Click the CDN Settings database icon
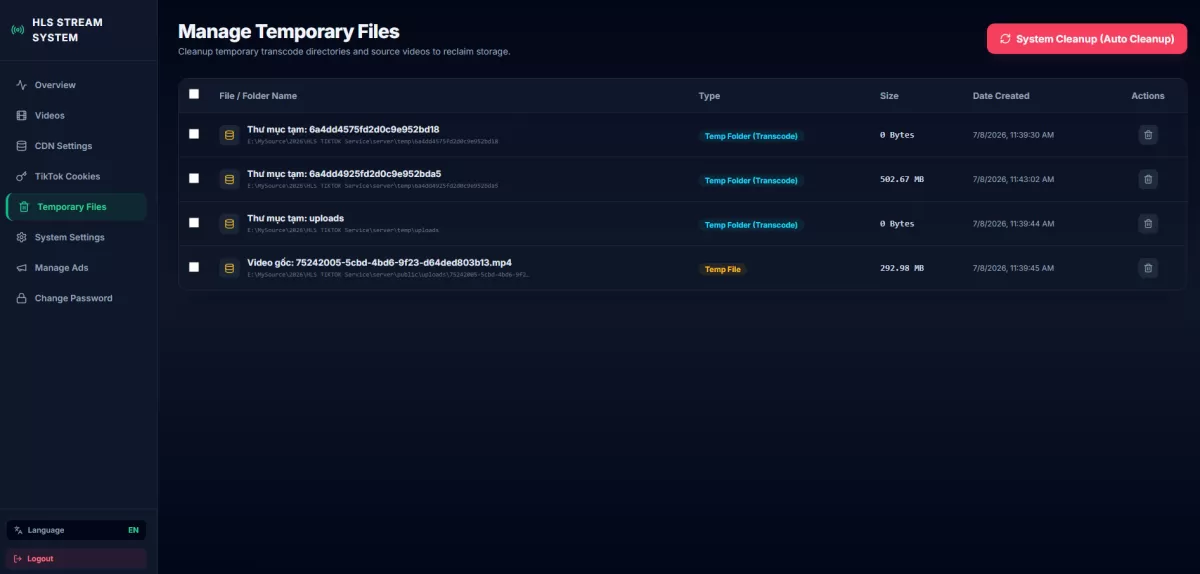1200x574 pixels. [22, 146]
